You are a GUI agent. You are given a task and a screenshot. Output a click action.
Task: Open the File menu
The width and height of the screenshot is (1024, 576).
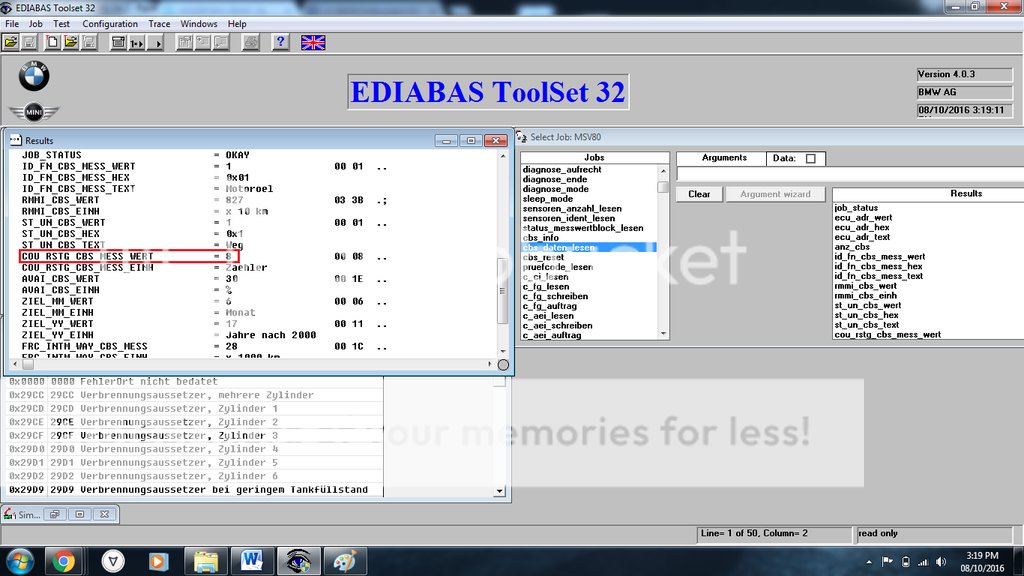(x=12, y=24)
